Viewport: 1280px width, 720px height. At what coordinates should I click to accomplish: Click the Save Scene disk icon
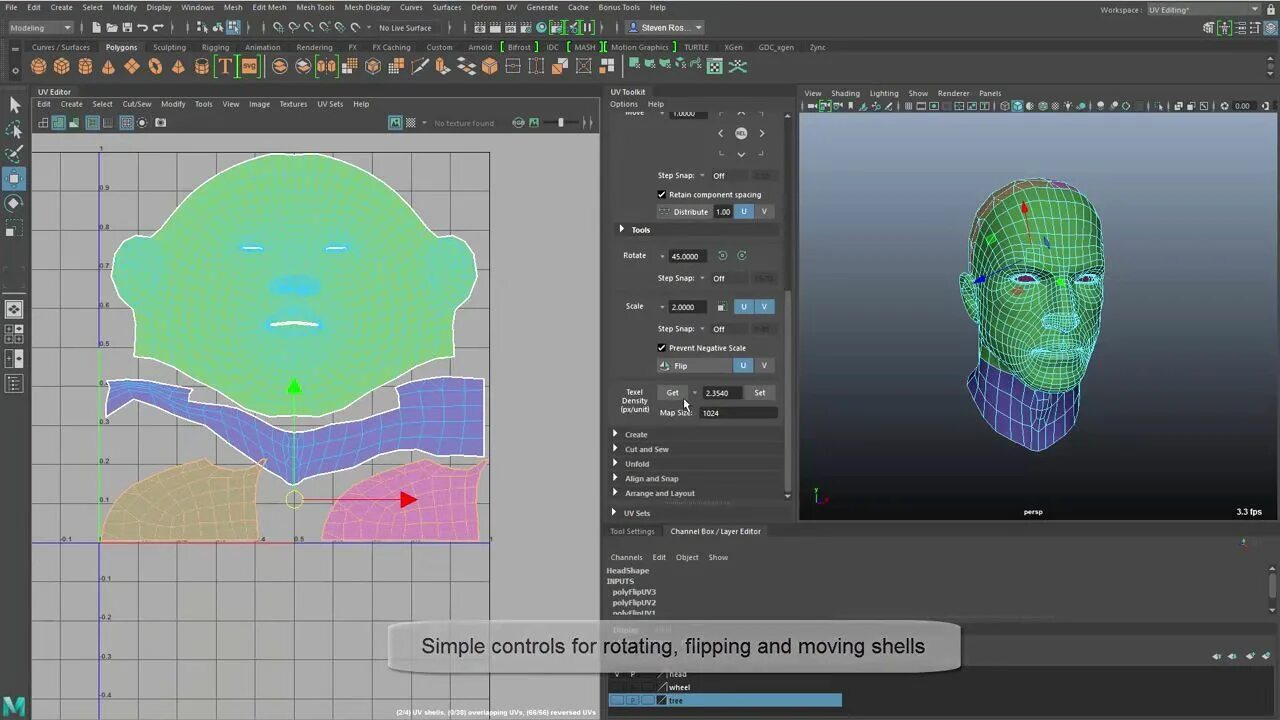pos(127,27)
